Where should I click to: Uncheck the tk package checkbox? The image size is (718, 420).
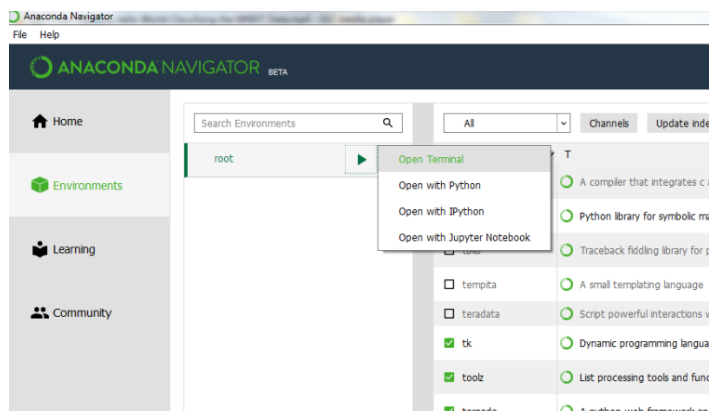tap(449, 343)
